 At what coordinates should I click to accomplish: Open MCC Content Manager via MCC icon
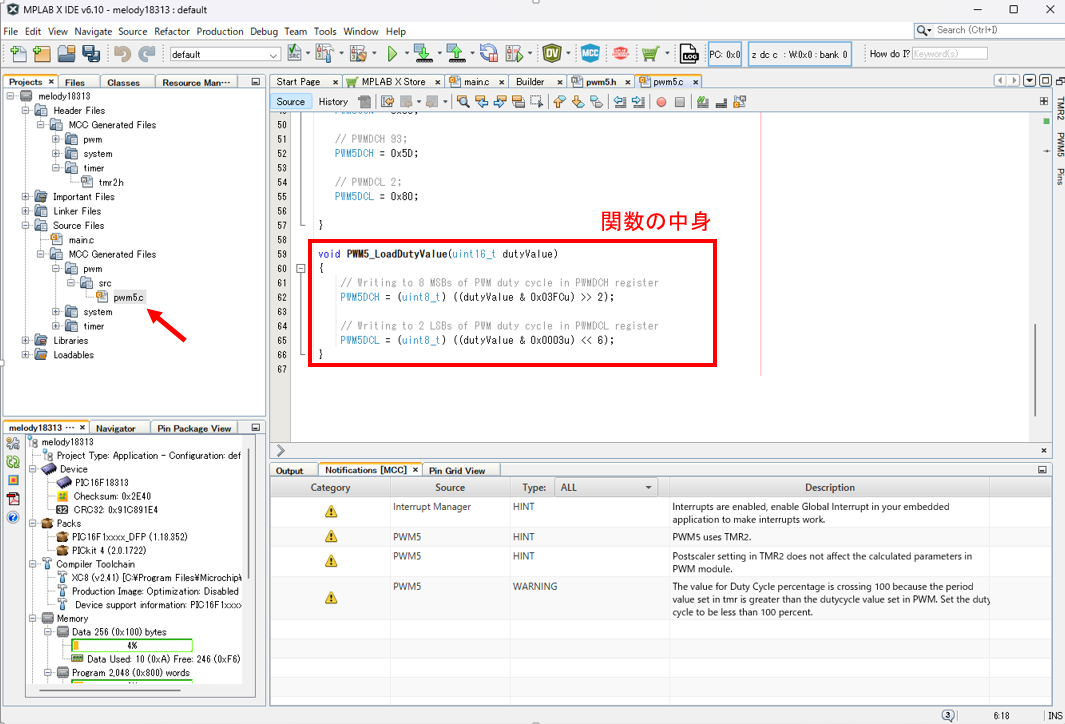(x=590, y=53)
